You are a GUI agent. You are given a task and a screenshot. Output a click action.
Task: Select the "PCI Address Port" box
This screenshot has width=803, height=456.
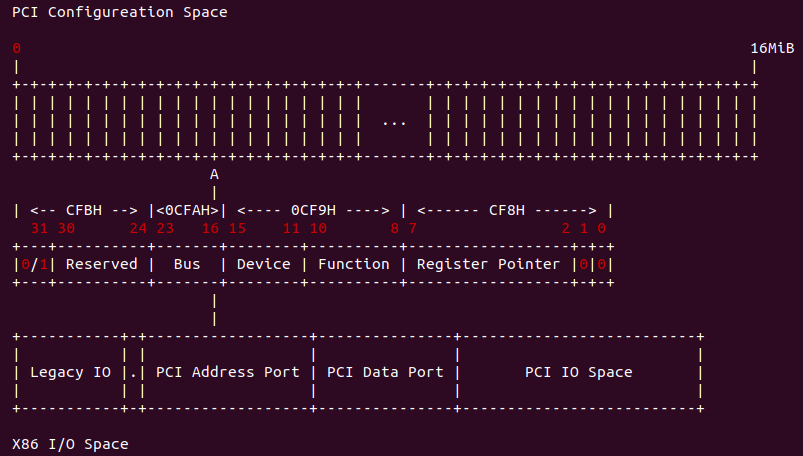(x=228, y=372)
